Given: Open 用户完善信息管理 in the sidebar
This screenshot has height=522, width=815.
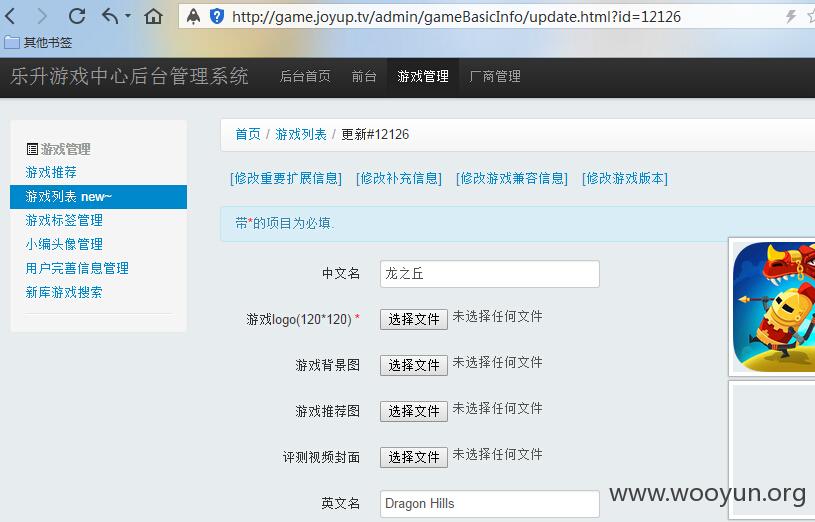Looking at the screenshot, I should (x=77, y=268).
